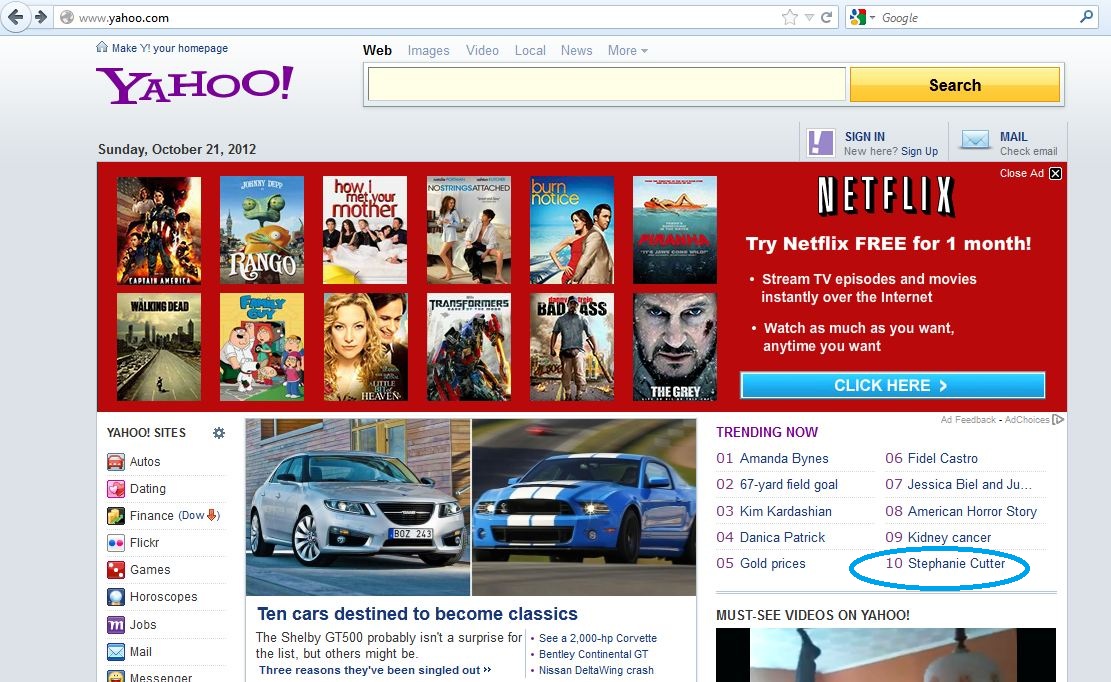Screen dimensions: 1111x682
Task: Click the Jobs monster icon
Action: (115, 625)
